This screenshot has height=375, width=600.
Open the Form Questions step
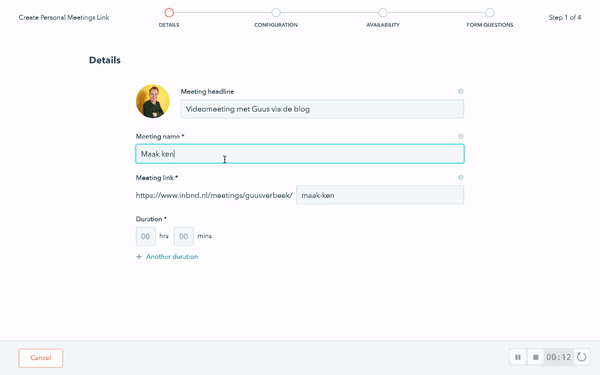click(490, 13)
